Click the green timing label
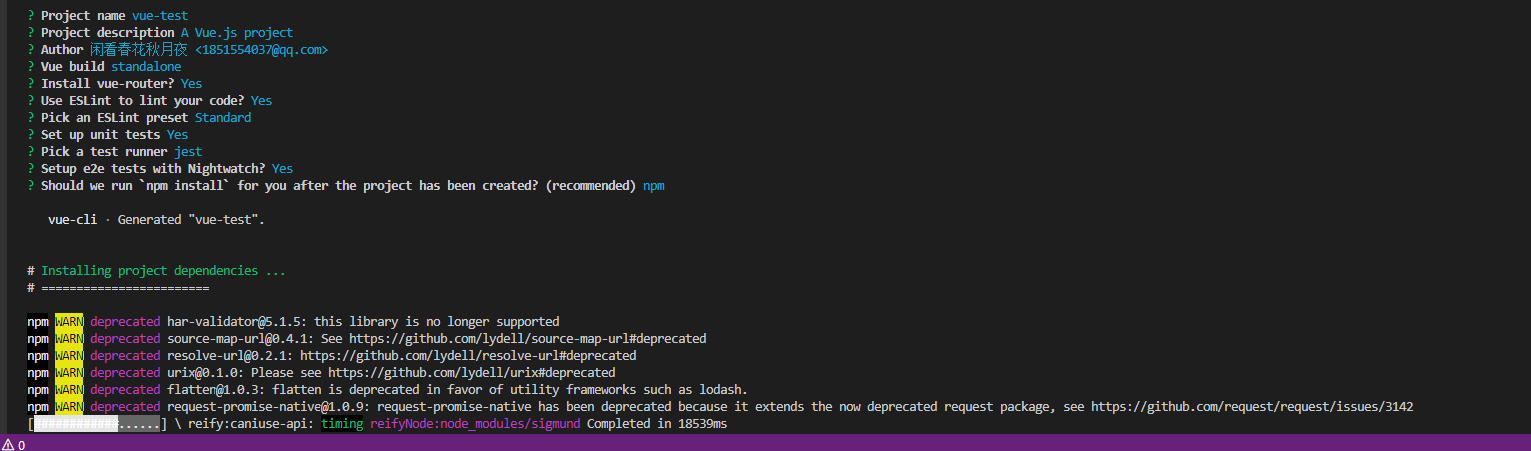 (342, 424)
